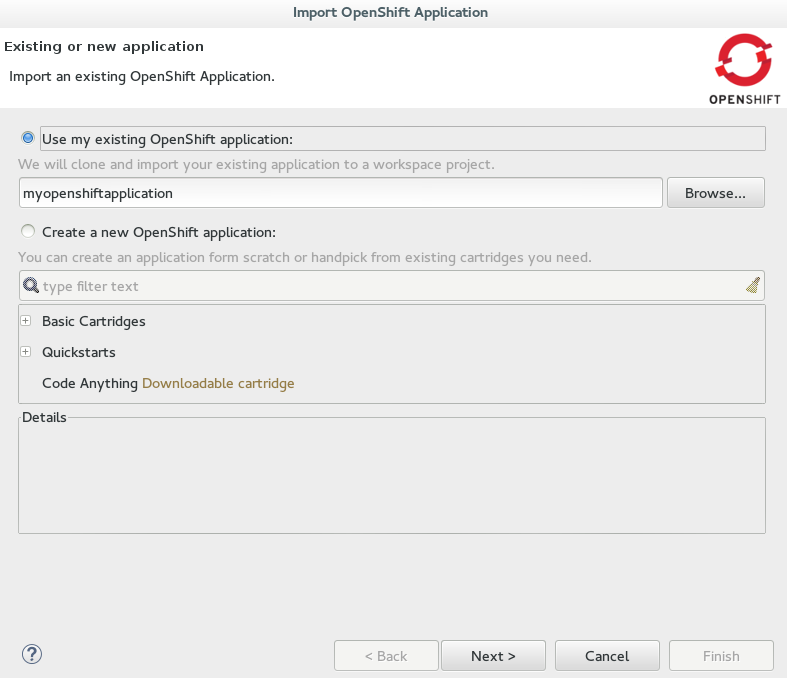The image size is (787, 678).
Task: Click the OpenShift logo in the header
Action: (x=744, y=69)
